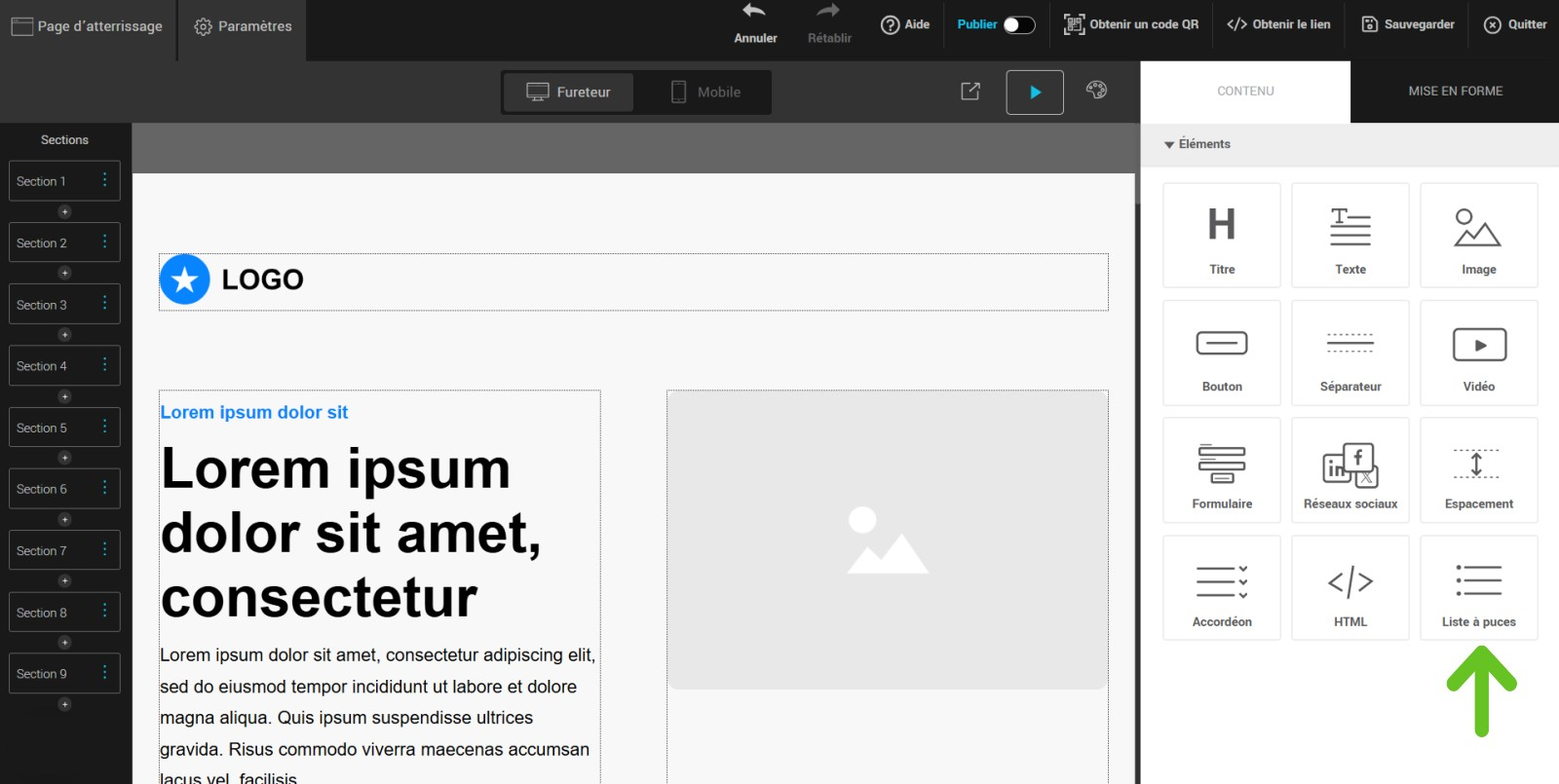Click the image placeholder on the canvas
1559x784 pixels.
[x=887, y=541]
